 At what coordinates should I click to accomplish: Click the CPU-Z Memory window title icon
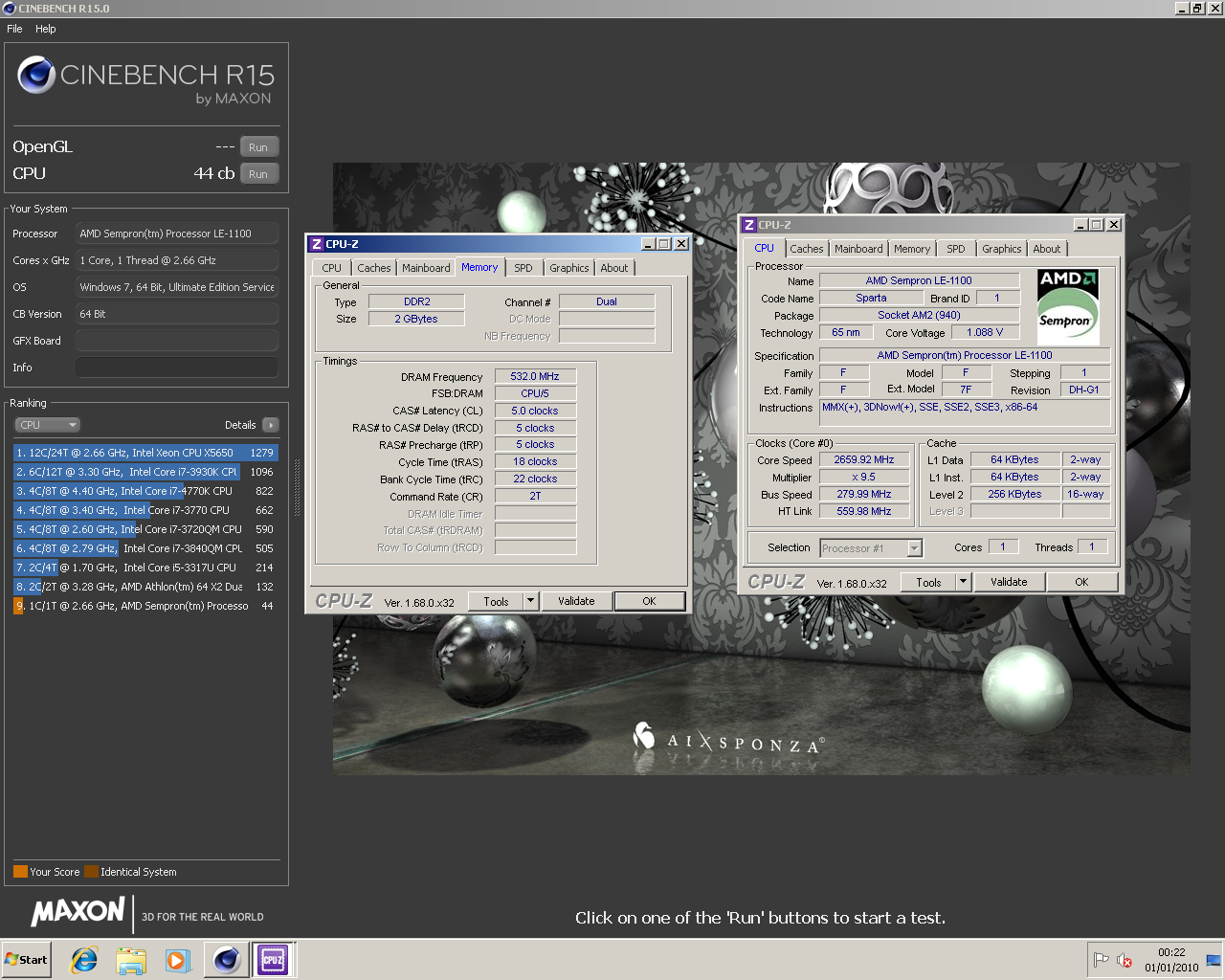pos(317,244)
